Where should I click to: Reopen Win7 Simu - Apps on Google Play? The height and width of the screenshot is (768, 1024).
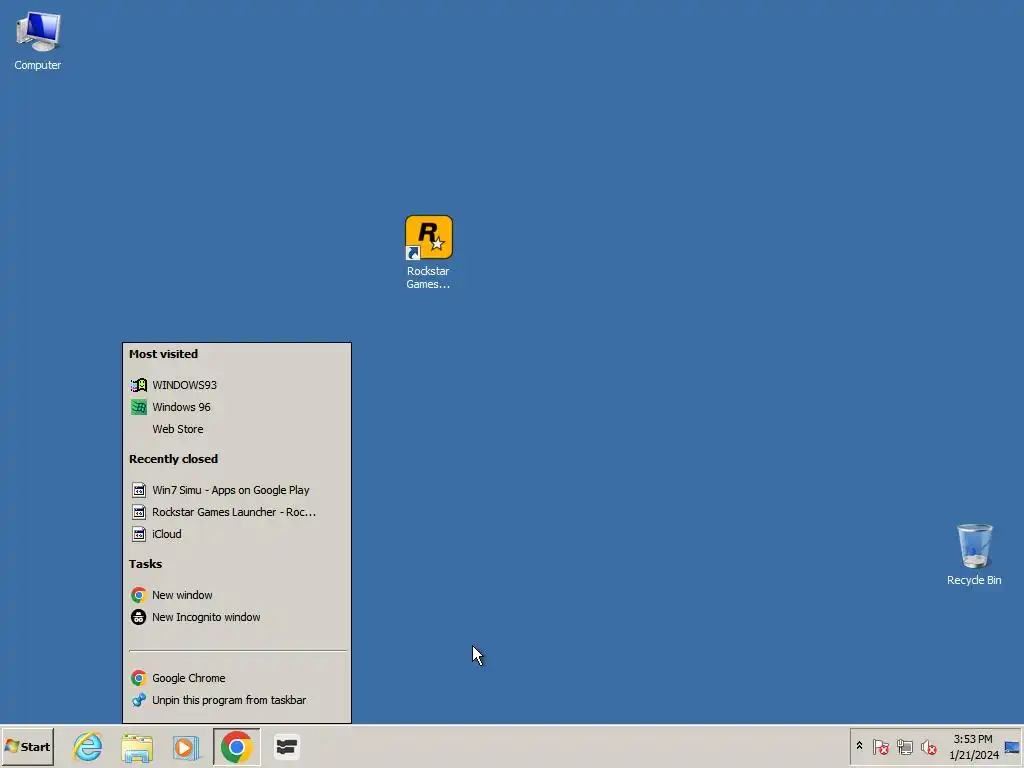click(x=237, y=490)
